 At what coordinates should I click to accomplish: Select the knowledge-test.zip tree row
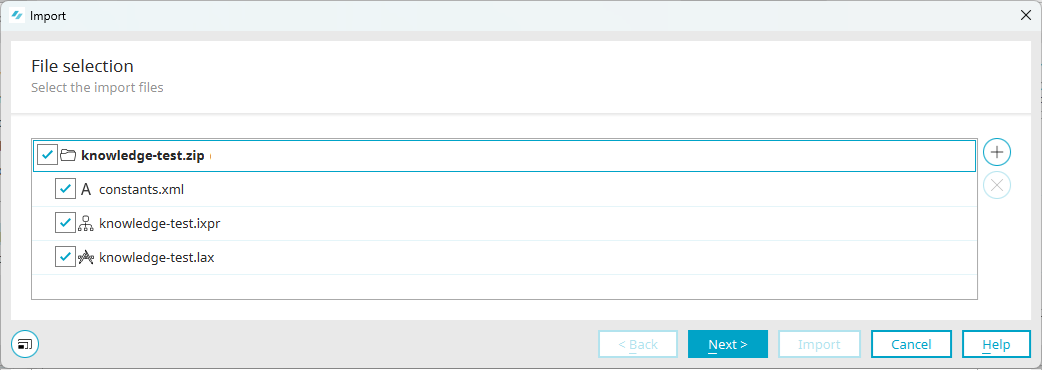(504, 155)
